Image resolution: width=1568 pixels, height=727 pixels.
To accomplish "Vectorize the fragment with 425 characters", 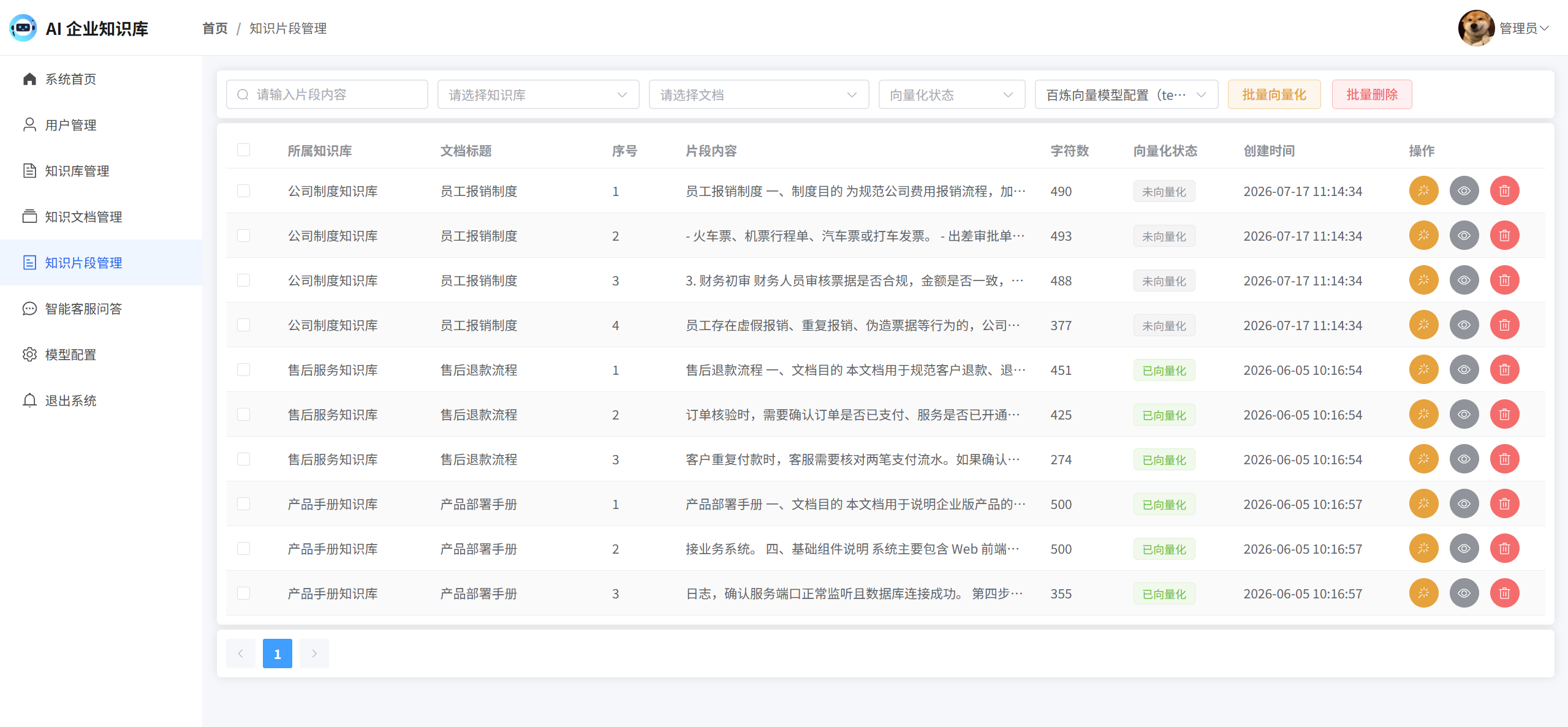I will [1423, 414].
